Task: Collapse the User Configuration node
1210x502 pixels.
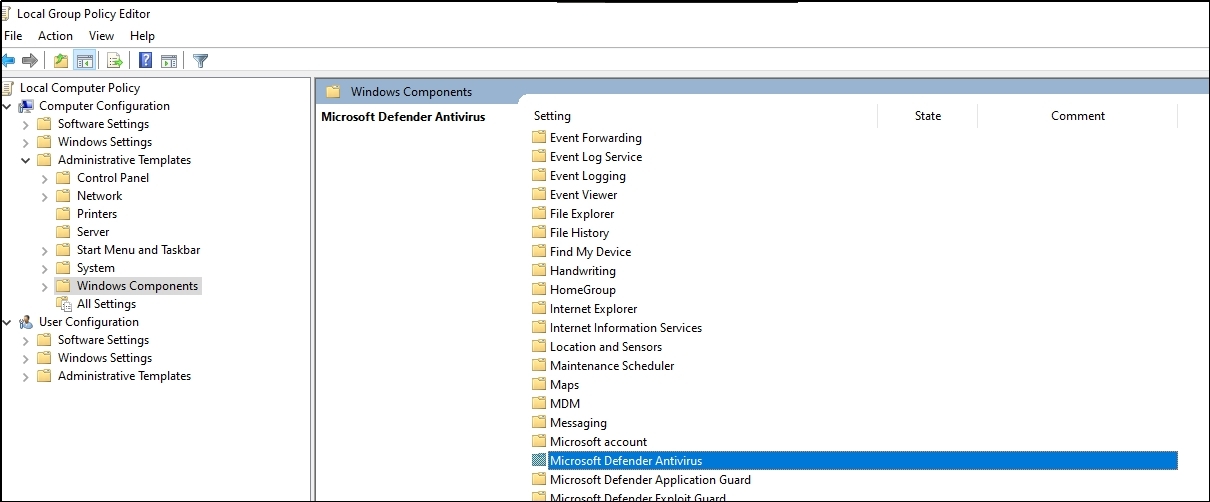Action: (x=7, y=322)
